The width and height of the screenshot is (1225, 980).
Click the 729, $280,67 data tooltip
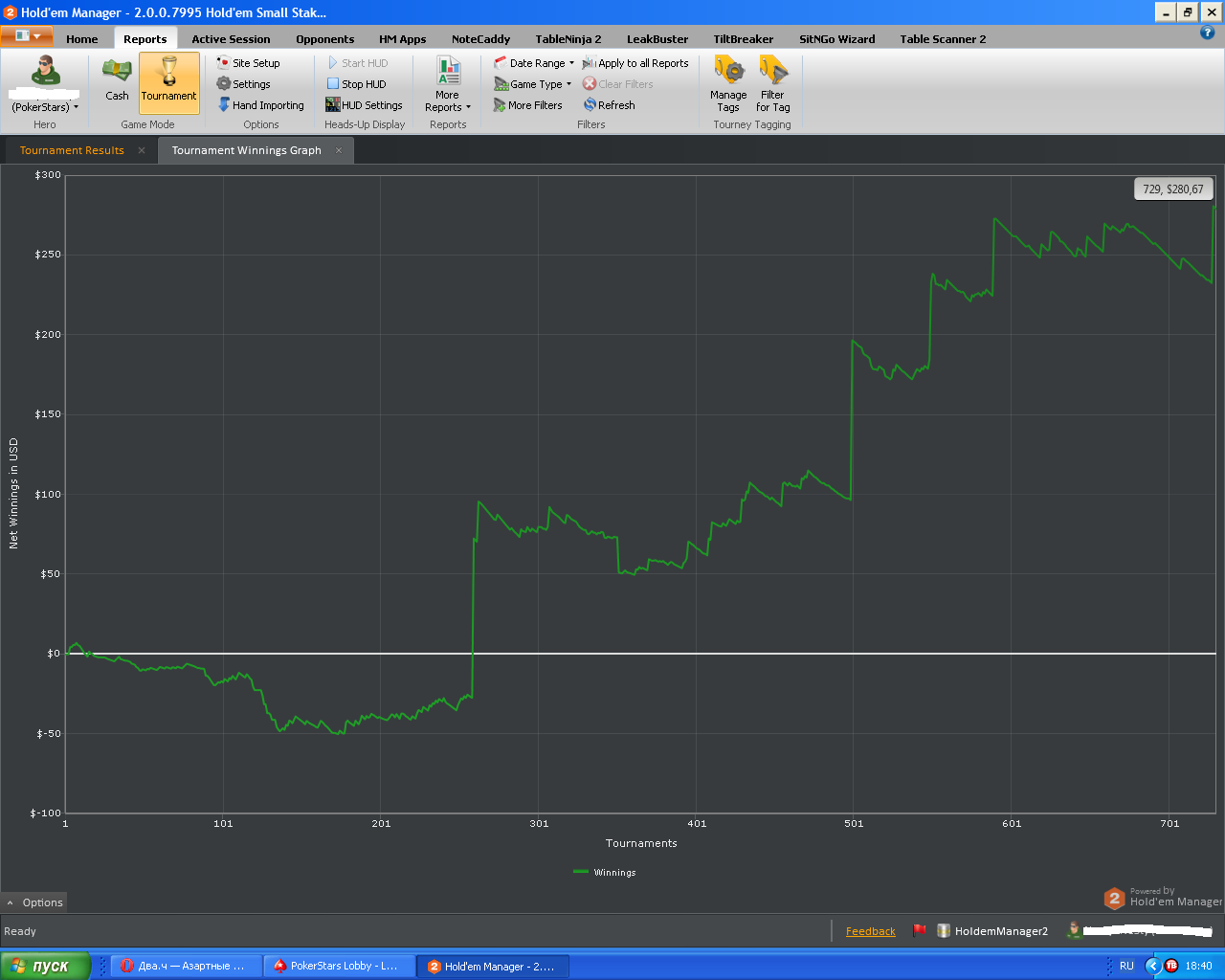[x=1173, y=189]
